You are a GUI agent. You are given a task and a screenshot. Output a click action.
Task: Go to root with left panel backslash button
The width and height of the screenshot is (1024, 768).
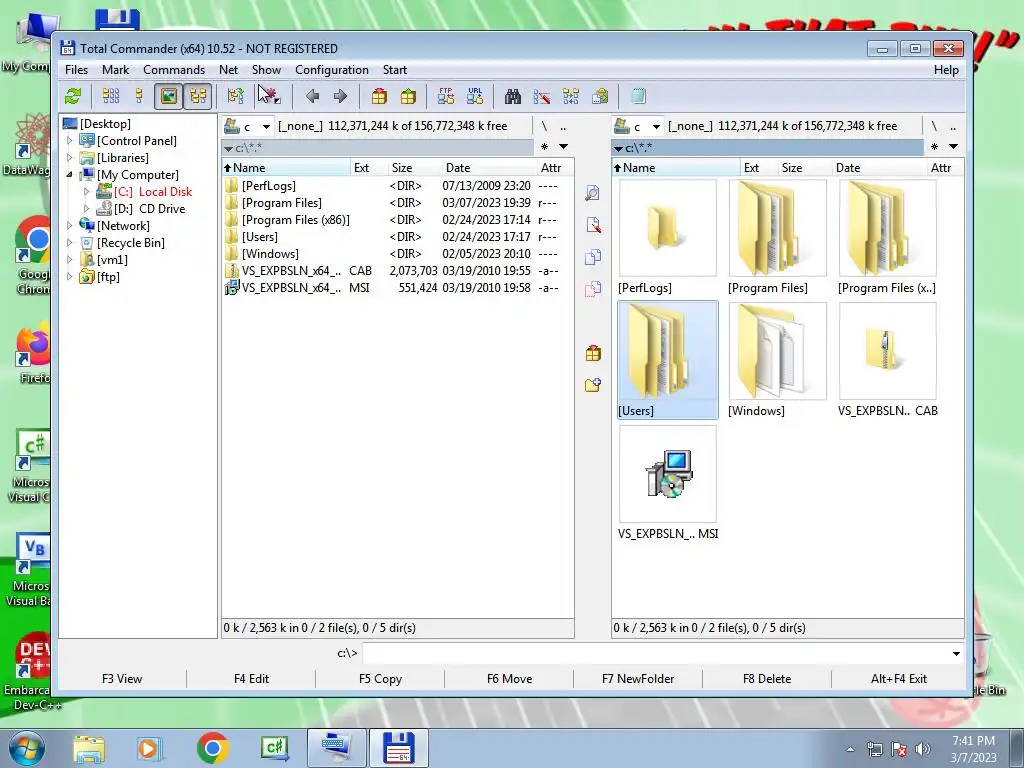tap(544, 126)
